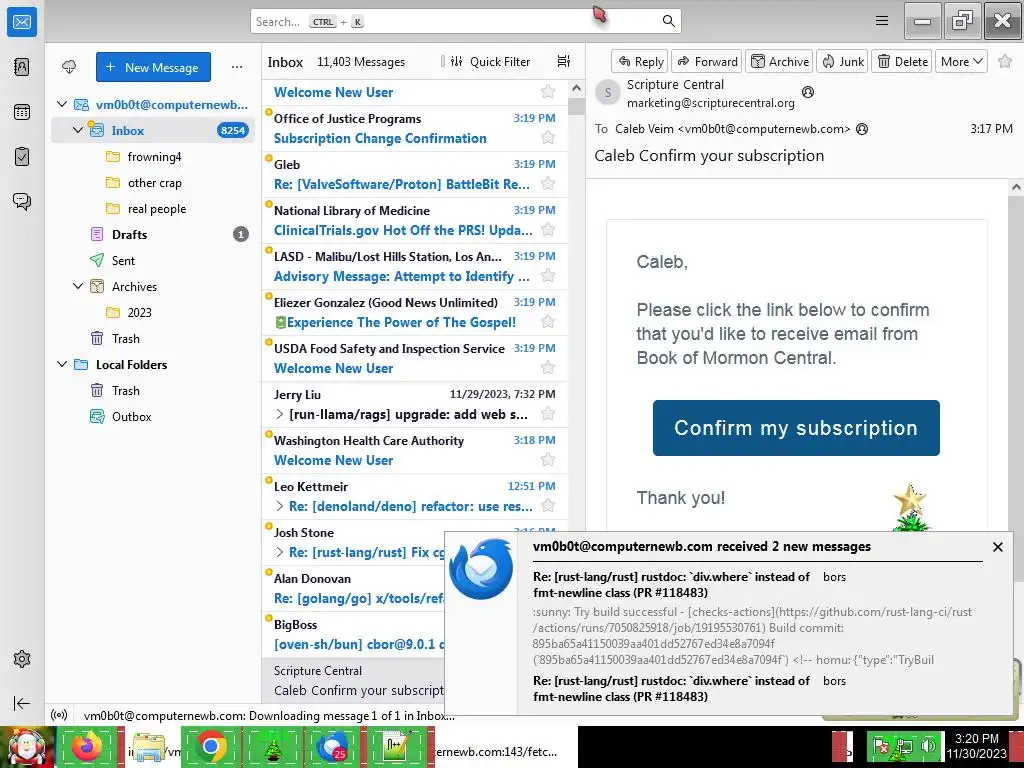
Task: Open the Thunderbird app menu
Action: (882, 21)
